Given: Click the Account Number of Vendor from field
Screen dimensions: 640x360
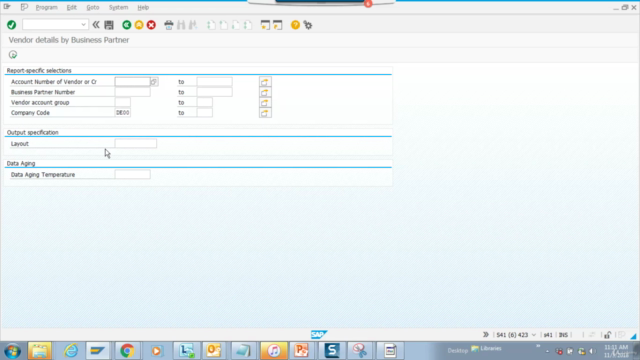Looking at the screenshot, I should 132,82.
